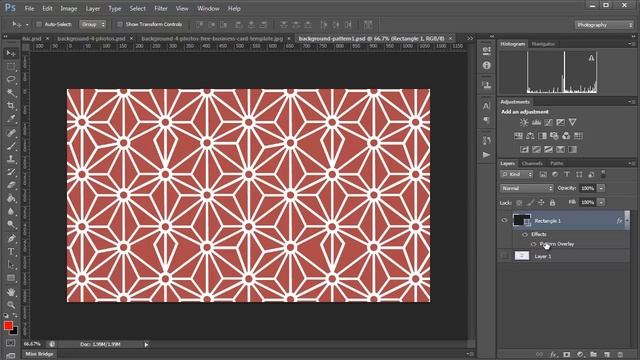Add a Color Balance adjustment

[x=530, y=136]
